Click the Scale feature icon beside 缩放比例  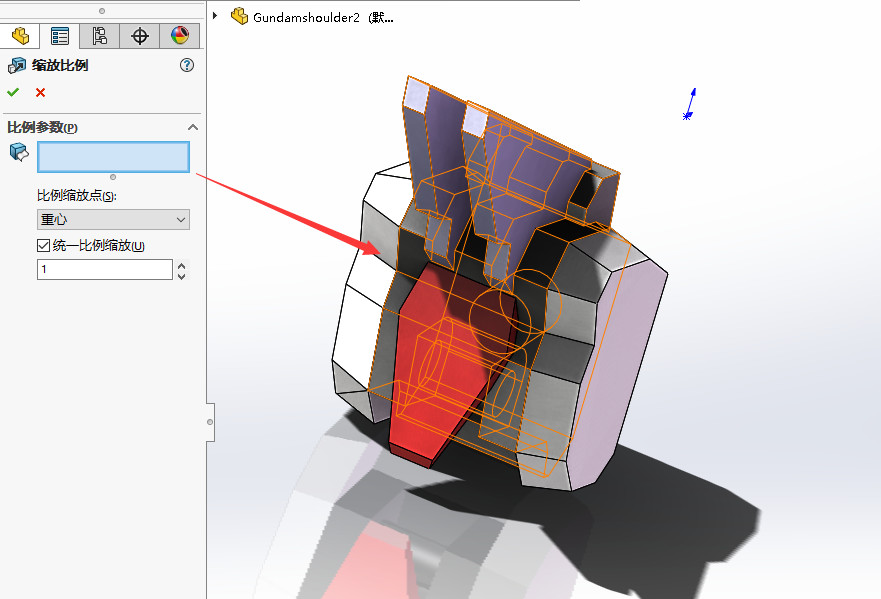coord(17,65)
